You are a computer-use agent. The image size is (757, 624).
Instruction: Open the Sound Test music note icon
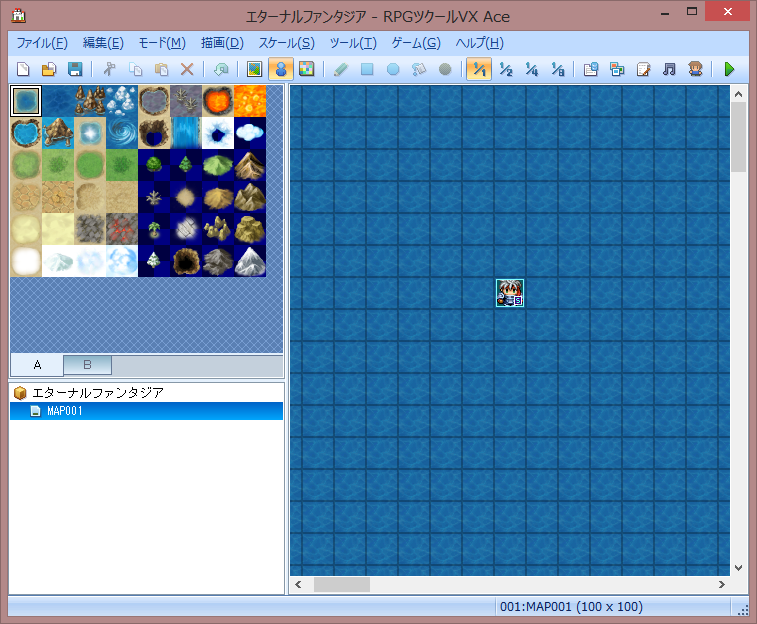point(669,69)
